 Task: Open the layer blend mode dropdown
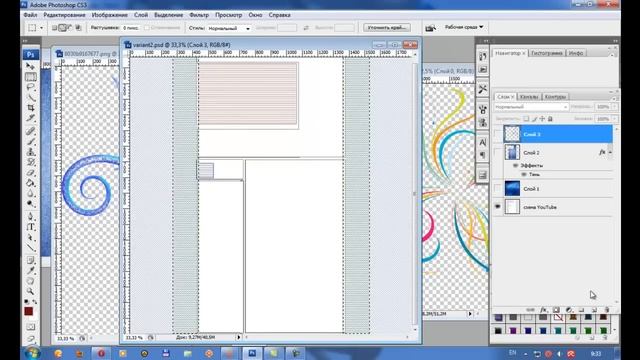[531, 107]
